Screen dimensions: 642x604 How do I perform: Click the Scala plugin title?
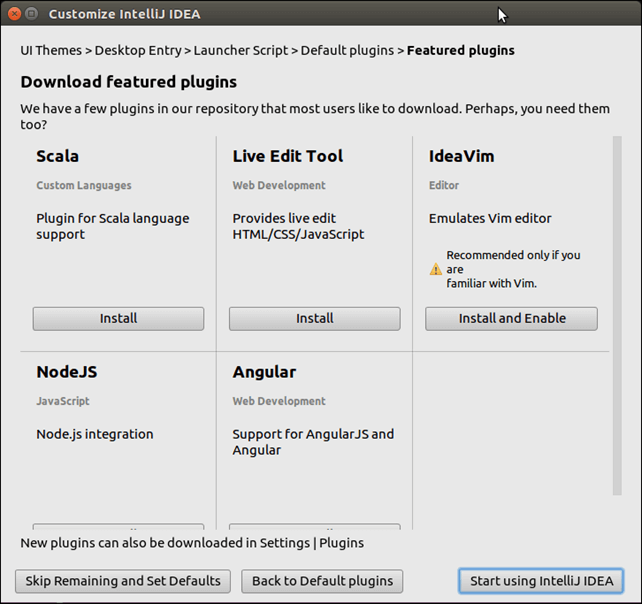[57, 156]
